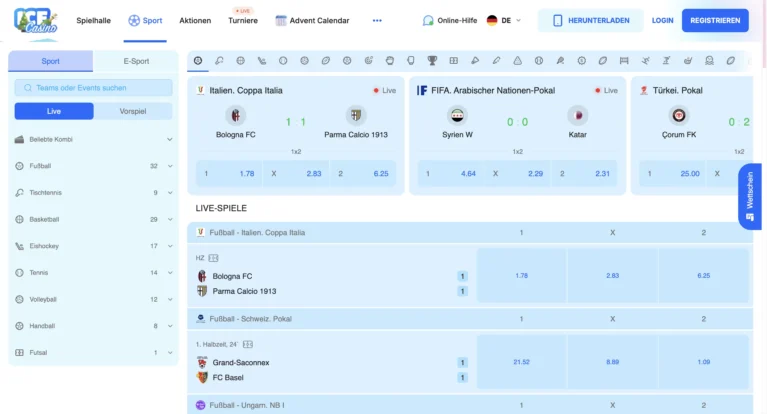Click the Eishockey icon in the sidebar
The width and height of the screenshot is (767, 414).
click(x=20, y=246)
